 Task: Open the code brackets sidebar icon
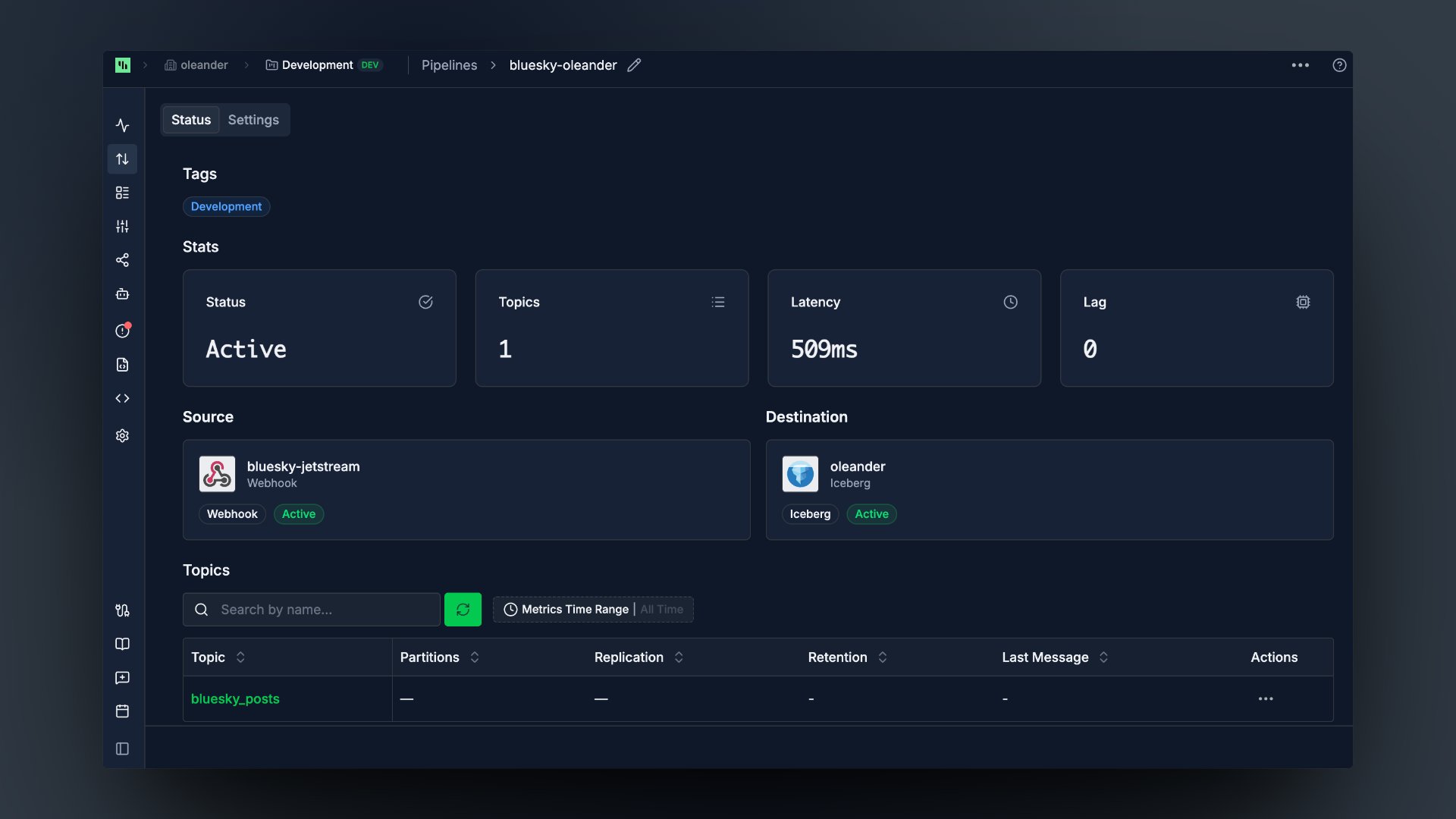[122, 398]
